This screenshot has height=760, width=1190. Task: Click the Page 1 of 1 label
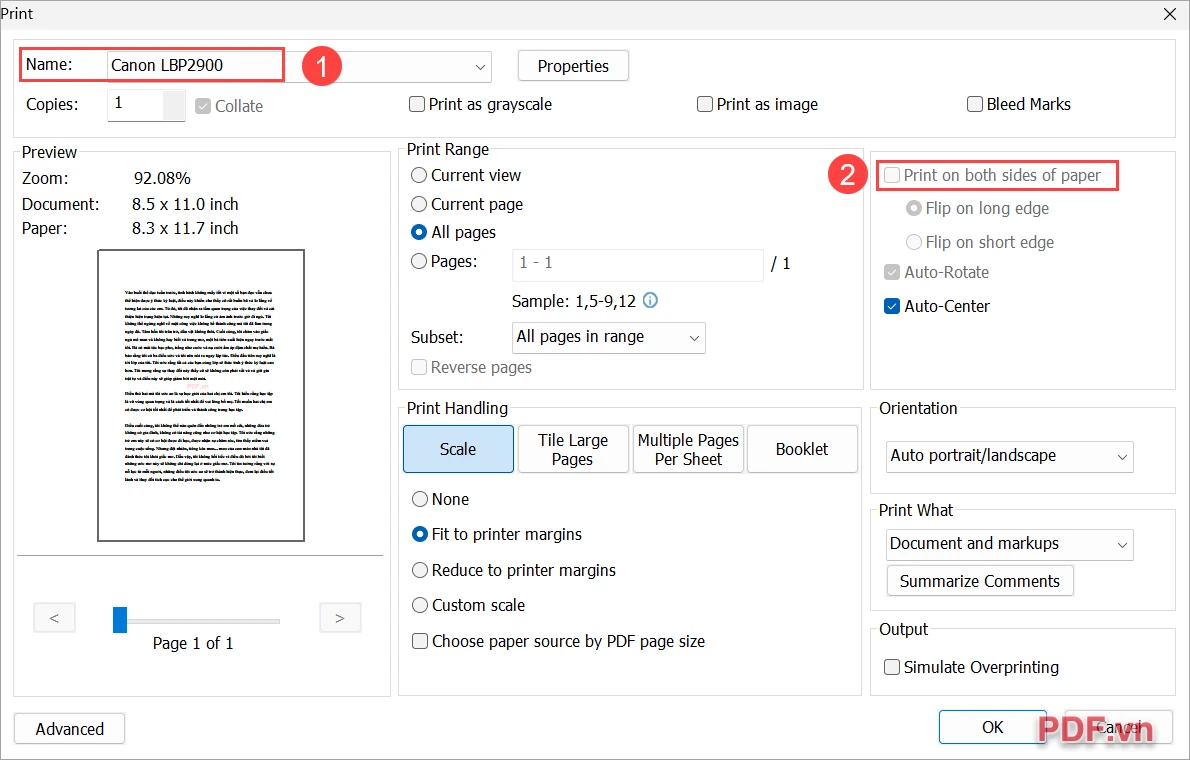(x=193, y=643)
